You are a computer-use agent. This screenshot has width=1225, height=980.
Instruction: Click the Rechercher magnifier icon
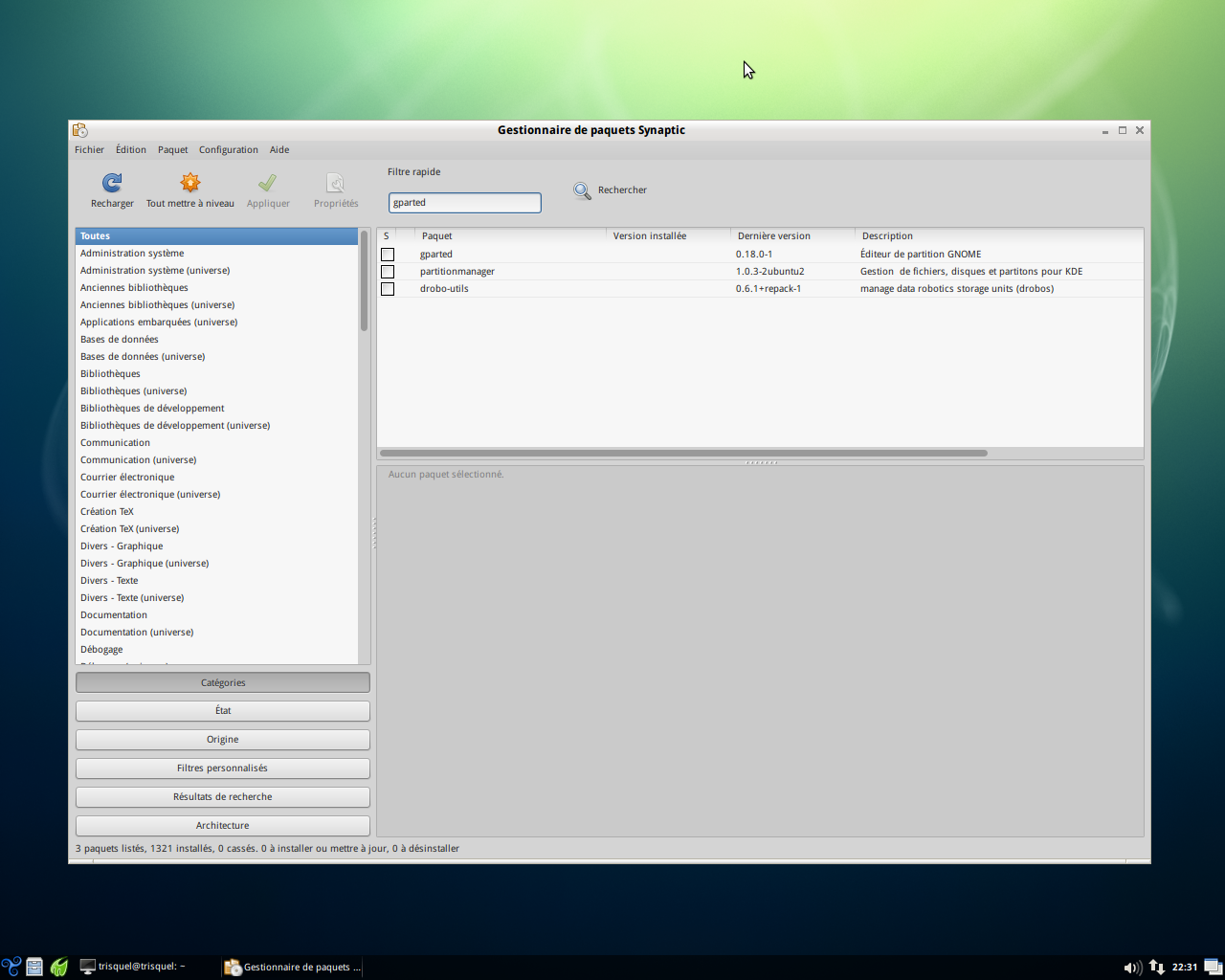[582, 190]
